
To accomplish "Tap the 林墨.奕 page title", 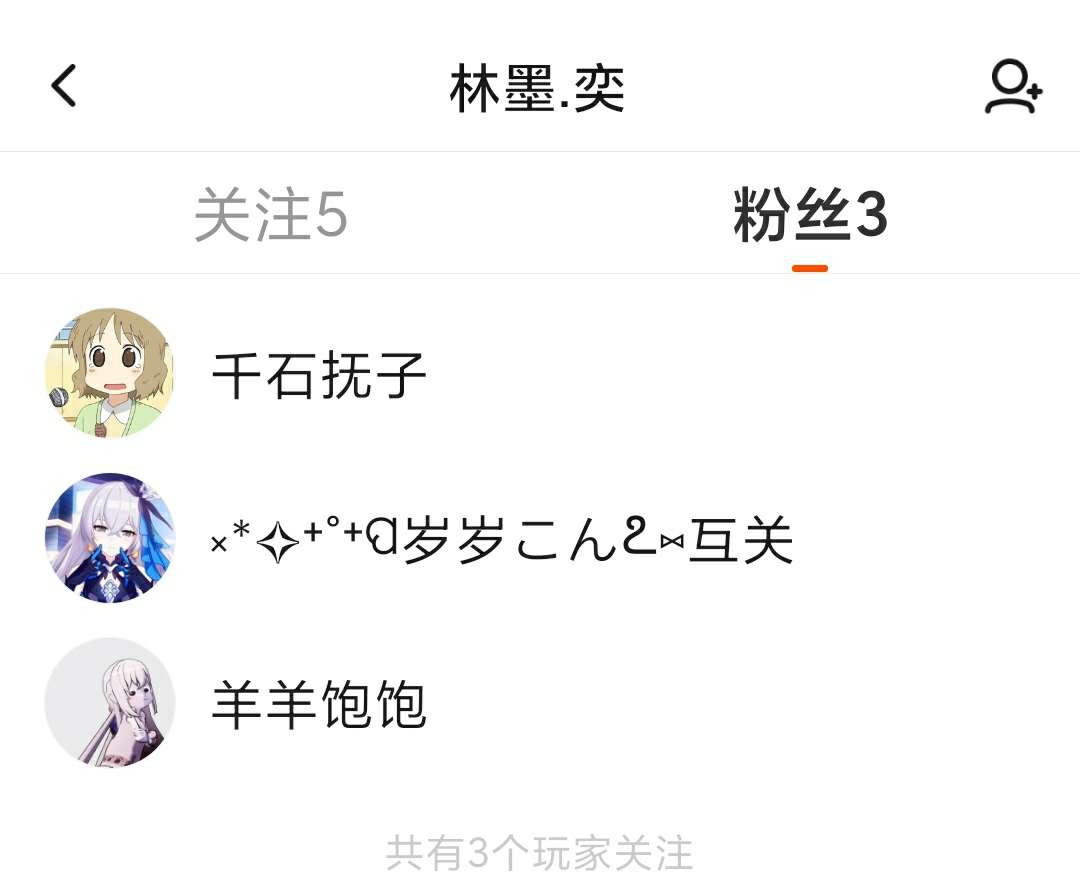I will click(x=537, y=88).
